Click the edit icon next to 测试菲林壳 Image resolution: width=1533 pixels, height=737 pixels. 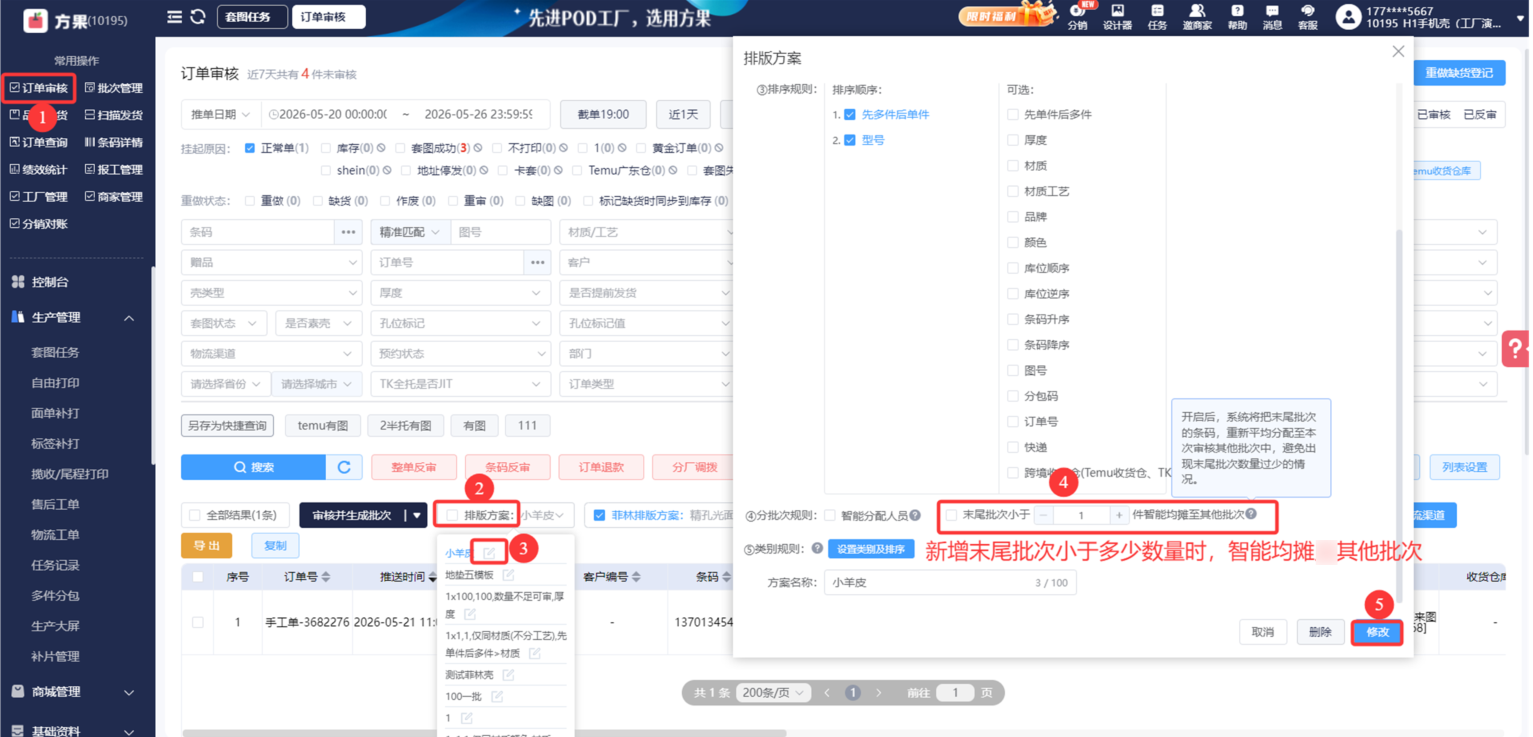(x=508, y=675)
